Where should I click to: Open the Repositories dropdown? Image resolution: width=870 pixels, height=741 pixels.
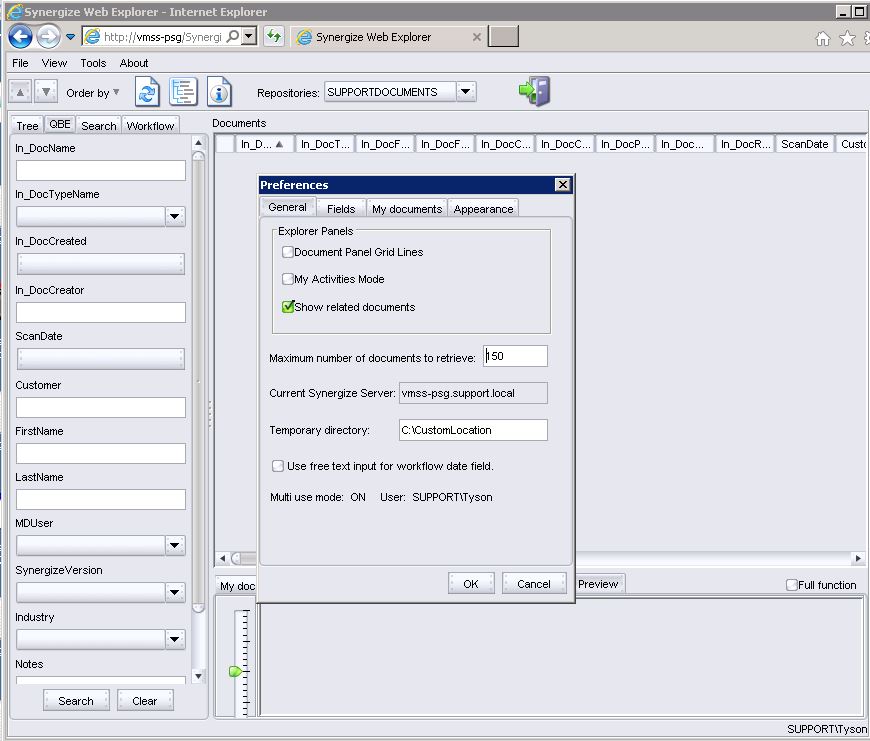[466, 92]
